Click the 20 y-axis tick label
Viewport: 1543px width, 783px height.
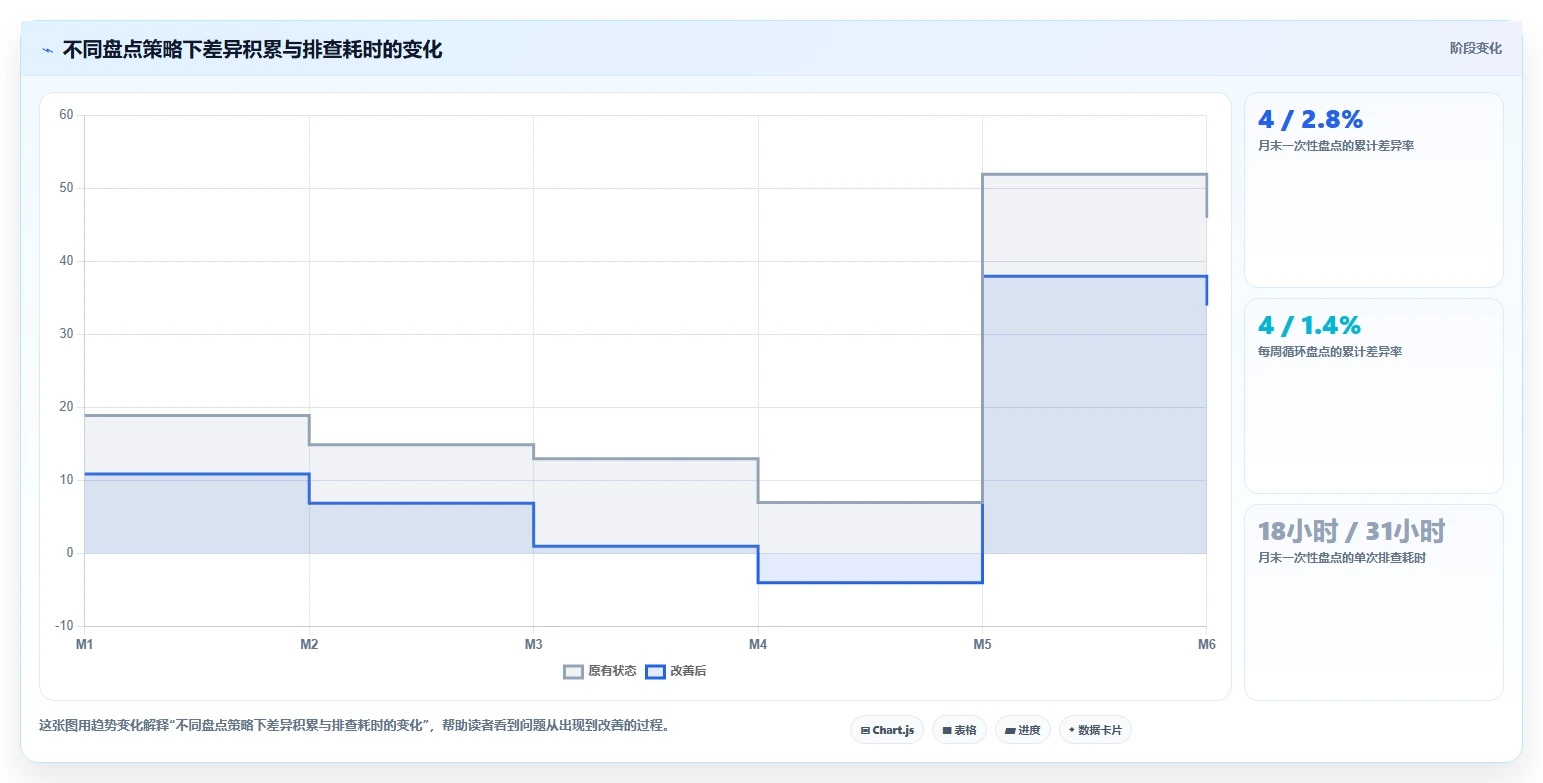coord(66,407)
